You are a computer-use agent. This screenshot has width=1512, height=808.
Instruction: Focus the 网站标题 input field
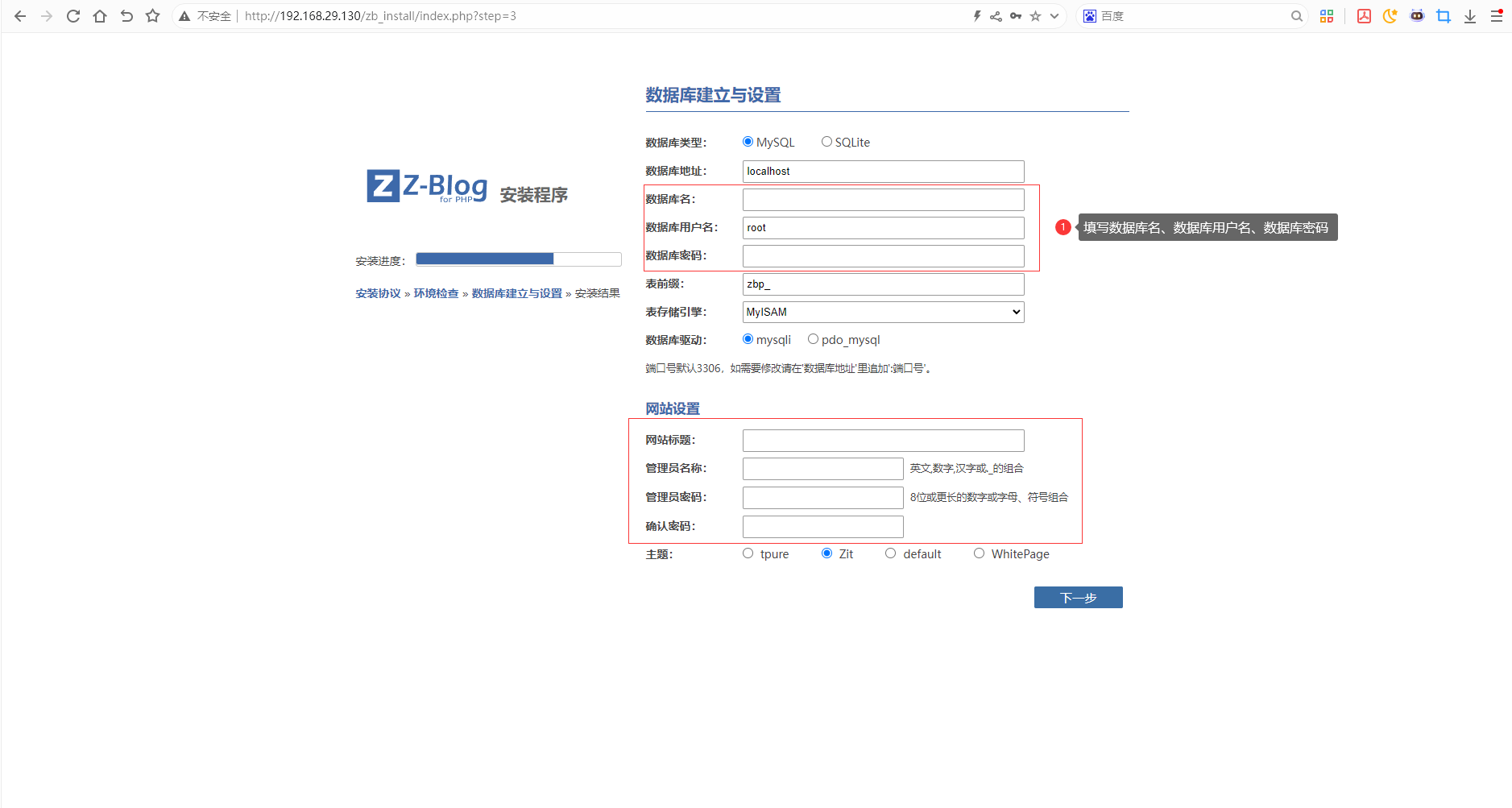click(x=883, y=441)
